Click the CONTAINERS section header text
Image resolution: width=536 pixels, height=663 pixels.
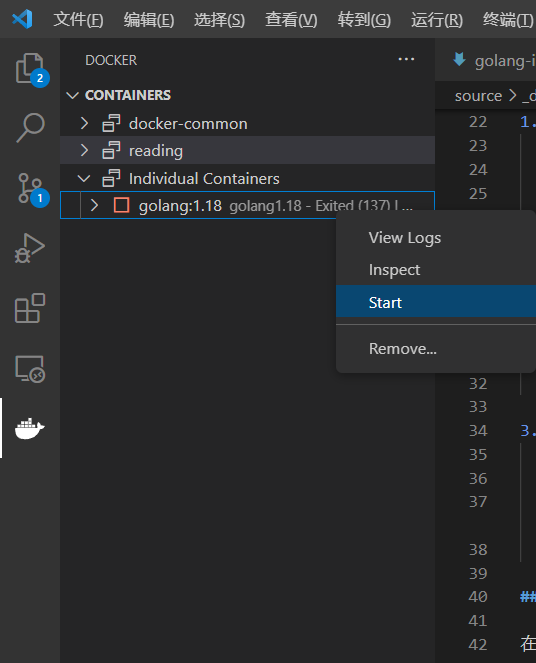pyautogui.click(x=128, y=96)
